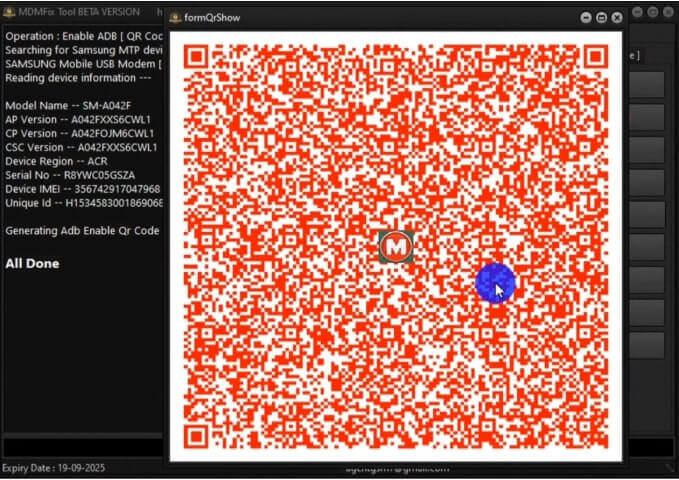Maximize the formQrShow window
Screen dimensions: 679x480
pyautogui.click(x=601, y=18)
